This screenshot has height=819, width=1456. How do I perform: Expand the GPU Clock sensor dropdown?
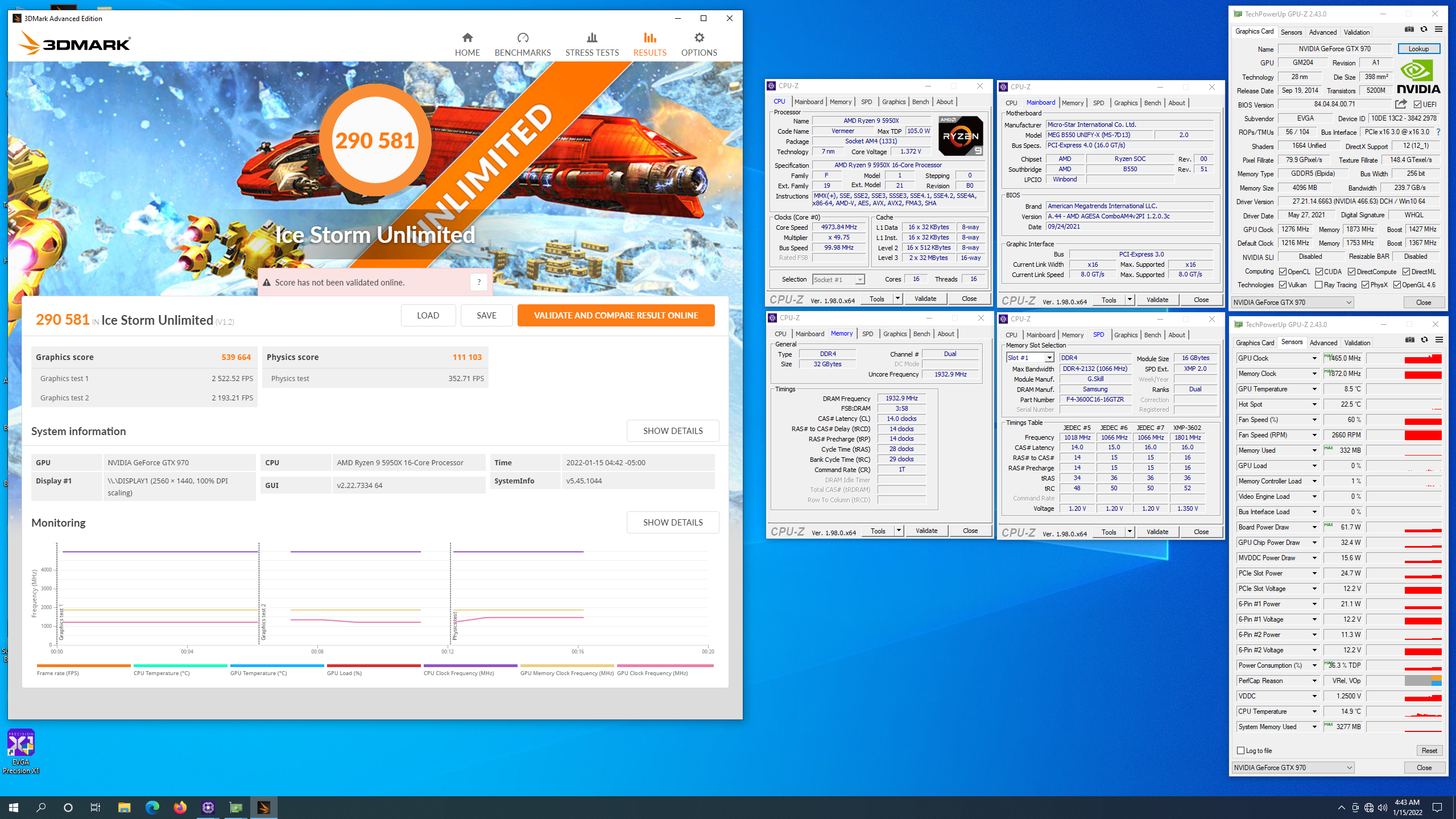click(x=1314, y=358)
